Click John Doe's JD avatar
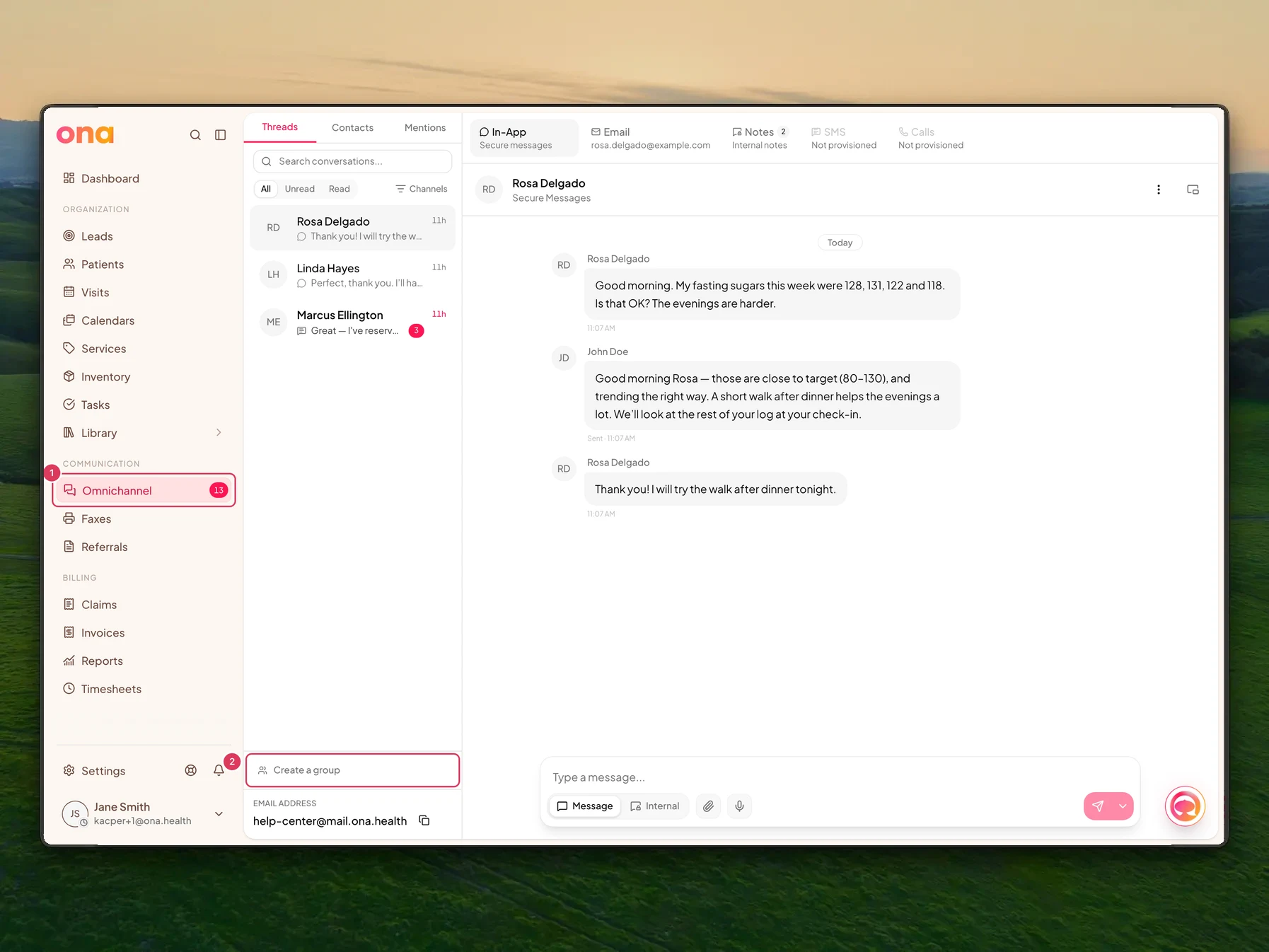Image resolution: width=1269 pixels, height=952 pixels. tap(564, 358)
